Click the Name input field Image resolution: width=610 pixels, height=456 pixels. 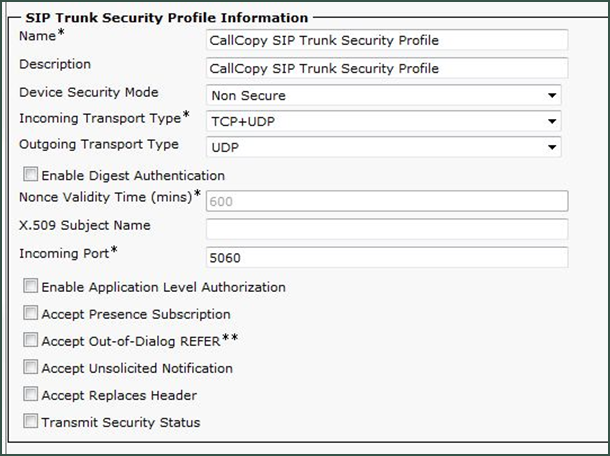387,40
